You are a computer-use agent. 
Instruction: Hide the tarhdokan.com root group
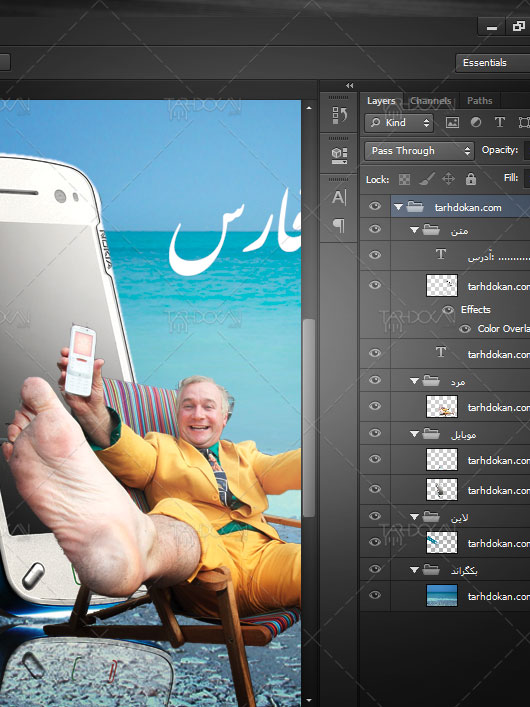click(x=374, y=207)
